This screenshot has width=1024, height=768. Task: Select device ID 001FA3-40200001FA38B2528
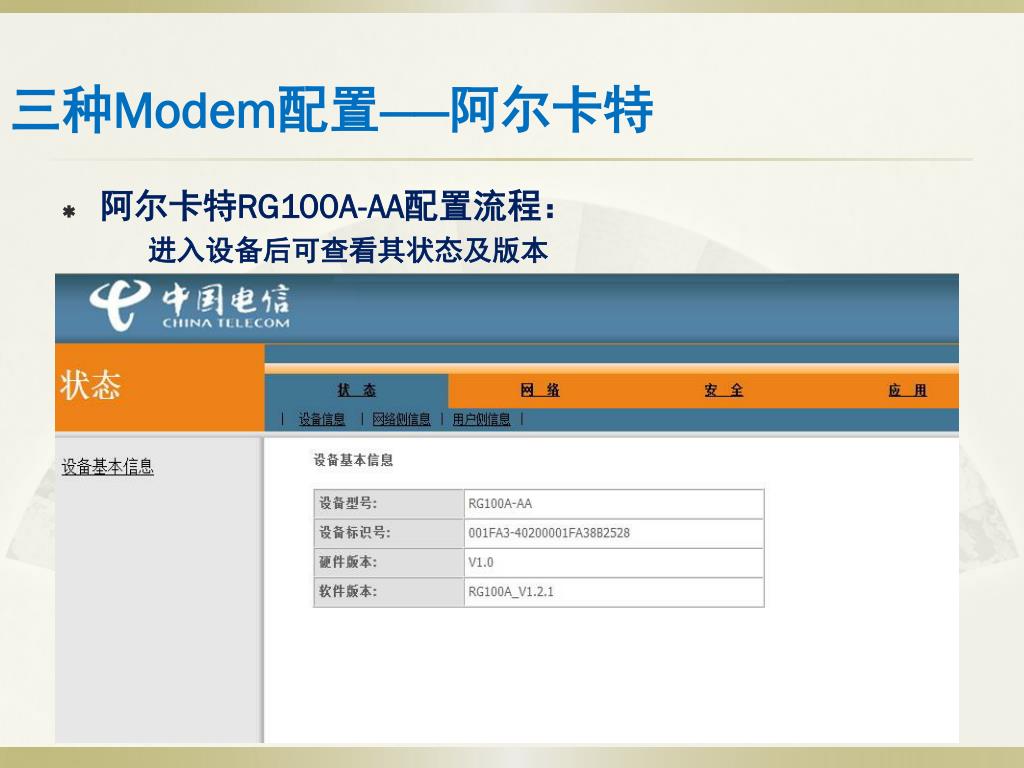[x=549, y=533]
